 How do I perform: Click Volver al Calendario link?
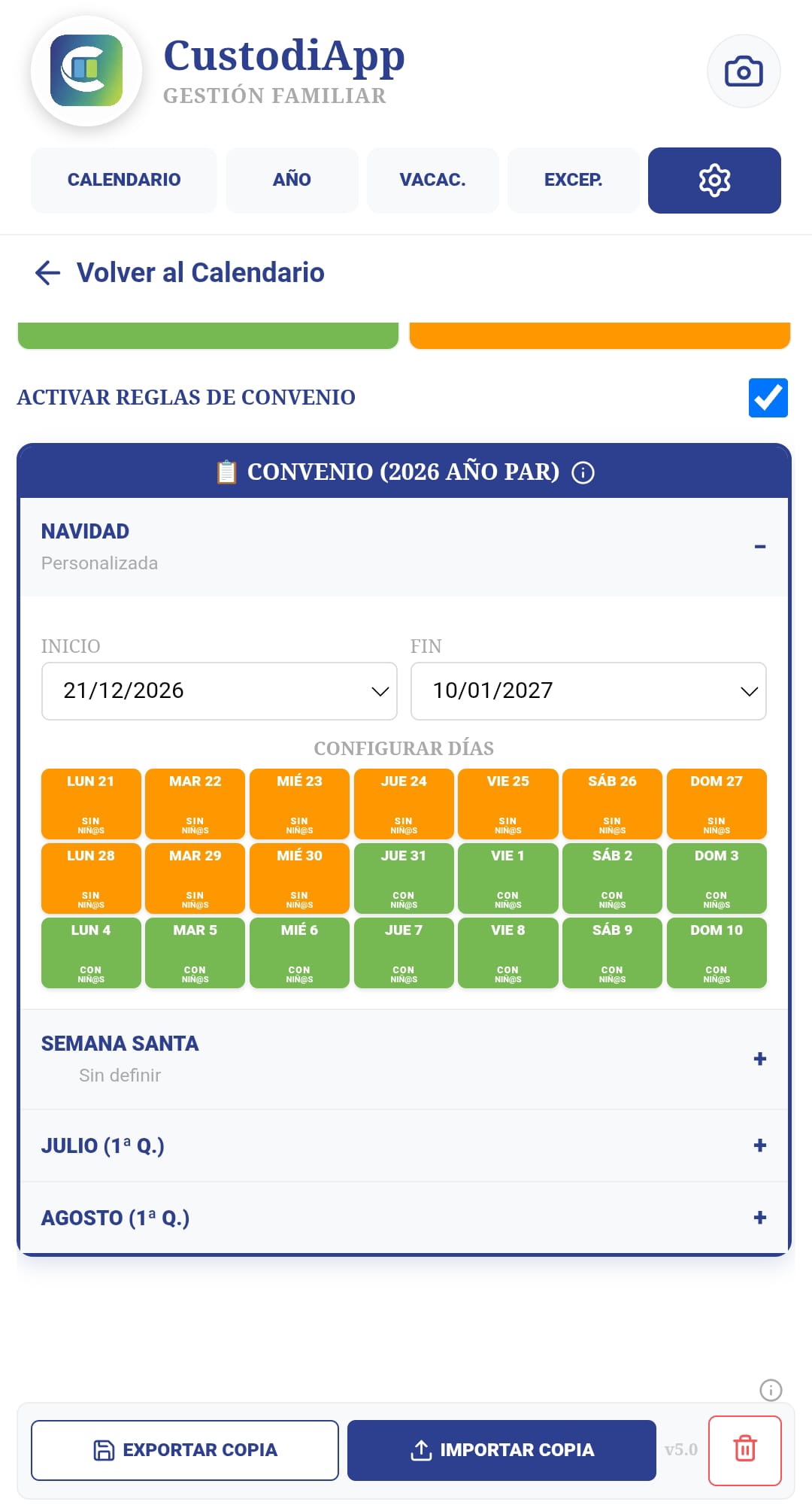point(198,272)
